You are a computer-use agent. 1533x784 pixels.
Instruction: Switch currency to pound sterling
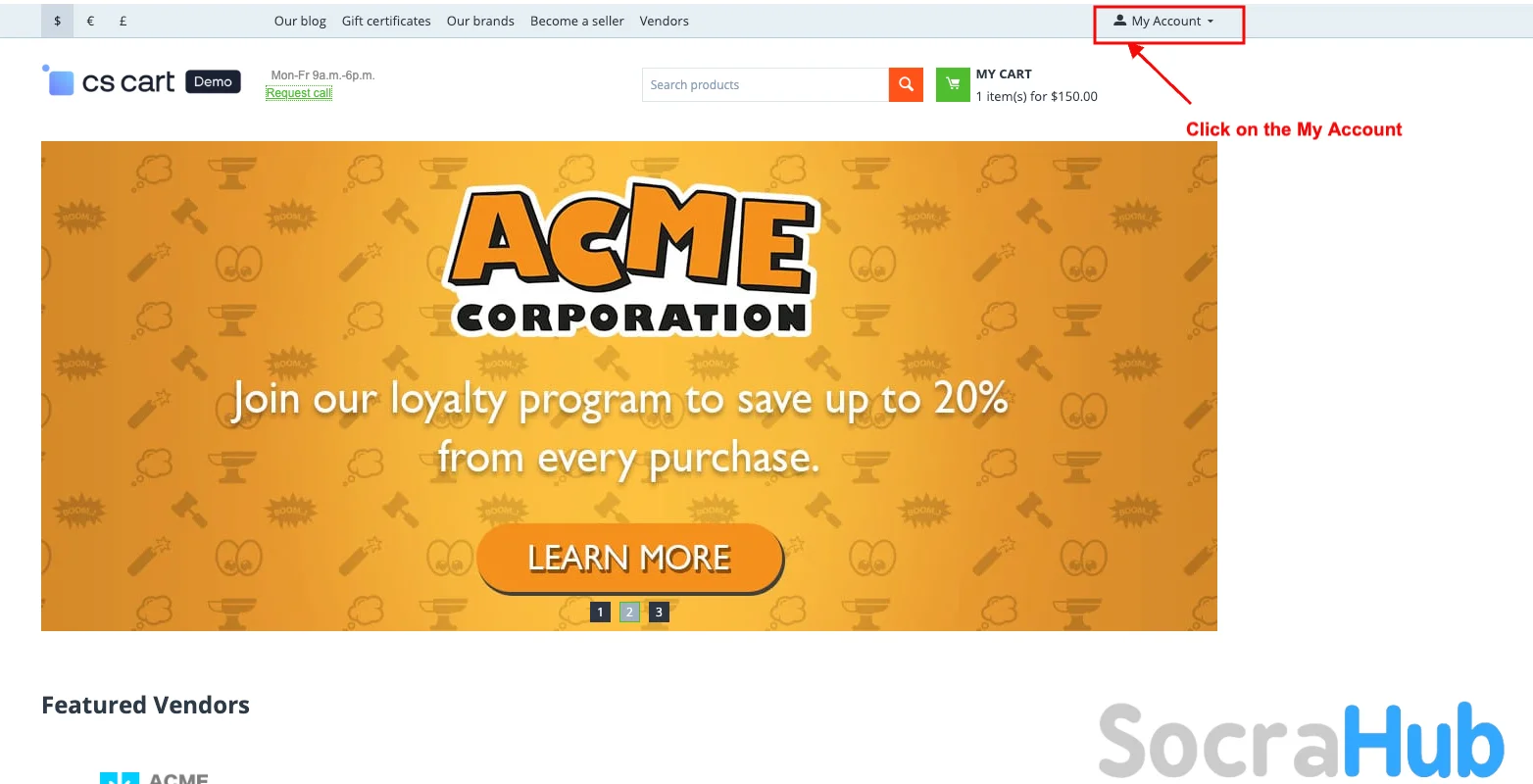[123, 21]
